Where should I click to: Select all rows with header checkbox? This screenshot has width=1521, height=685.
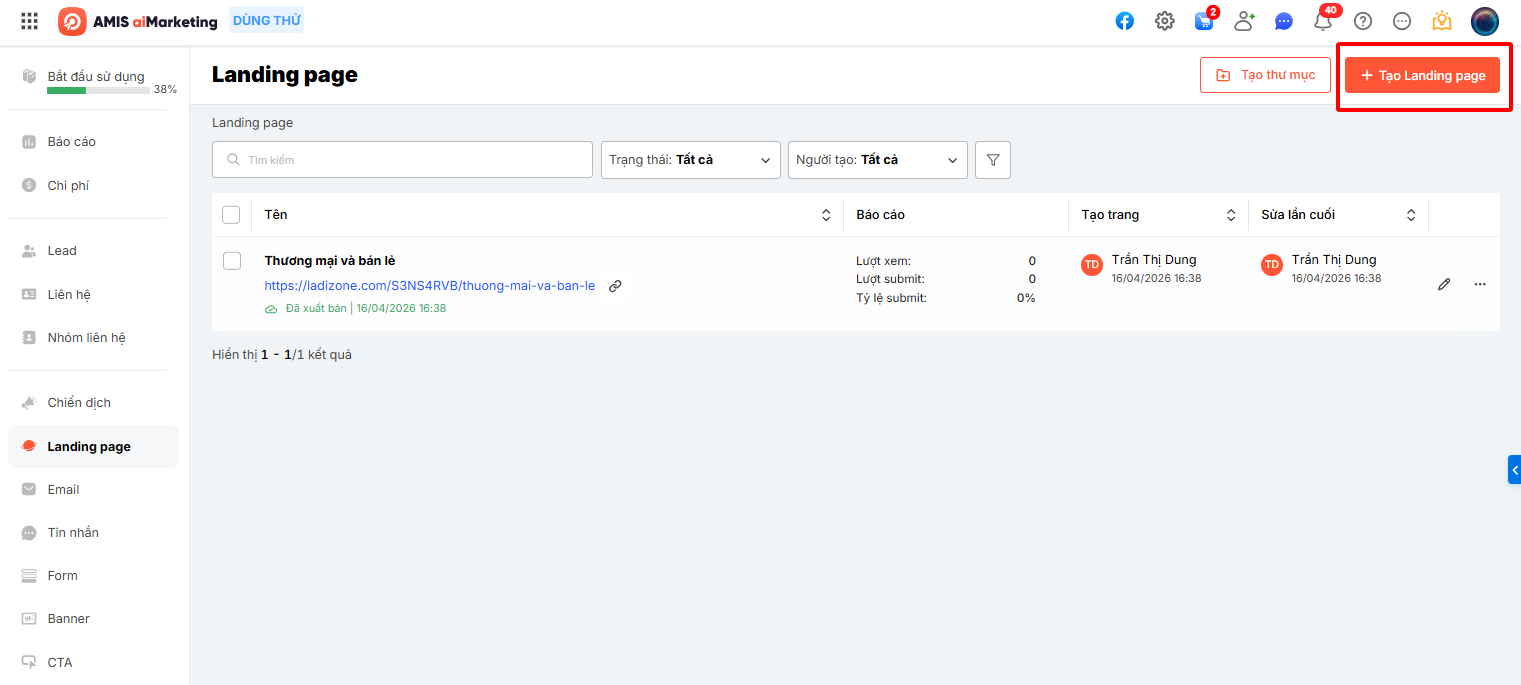231,215
